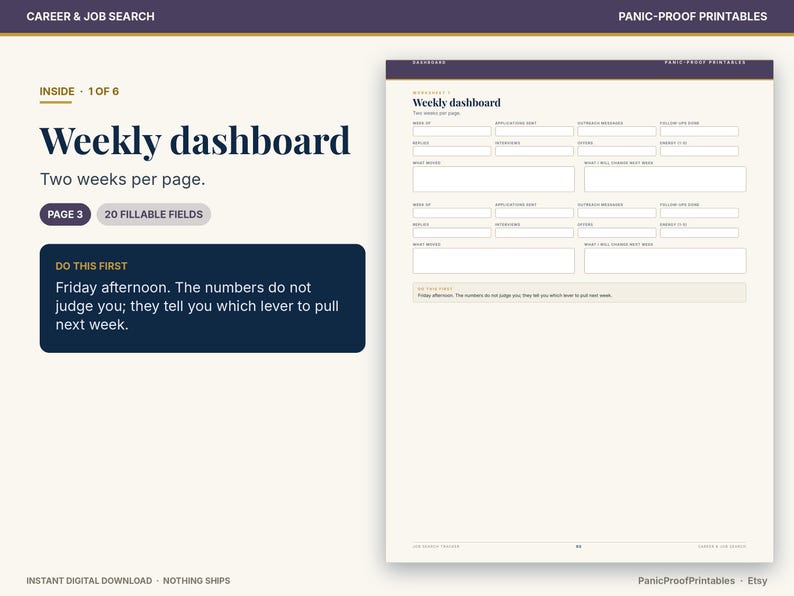The height and width of the screenshot is (596, 794).
Task: Click the NOTHING SHIPS footer text
Action: 196,580
